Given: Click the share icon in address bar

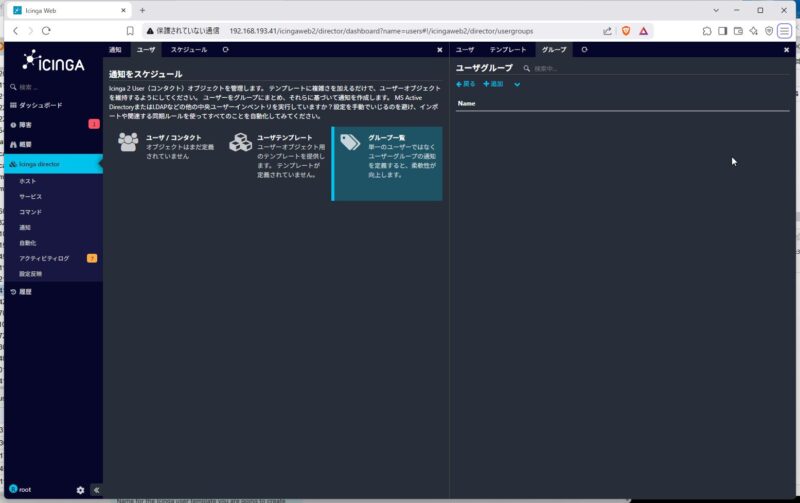Looking at the screenshot, I should click(607, 31).
